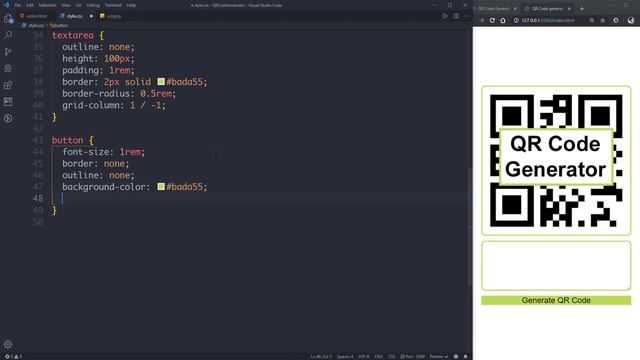This screenshot has width=640, height=360.
Task: Click 'font-size' on line 44
Action: pos(85,152)
